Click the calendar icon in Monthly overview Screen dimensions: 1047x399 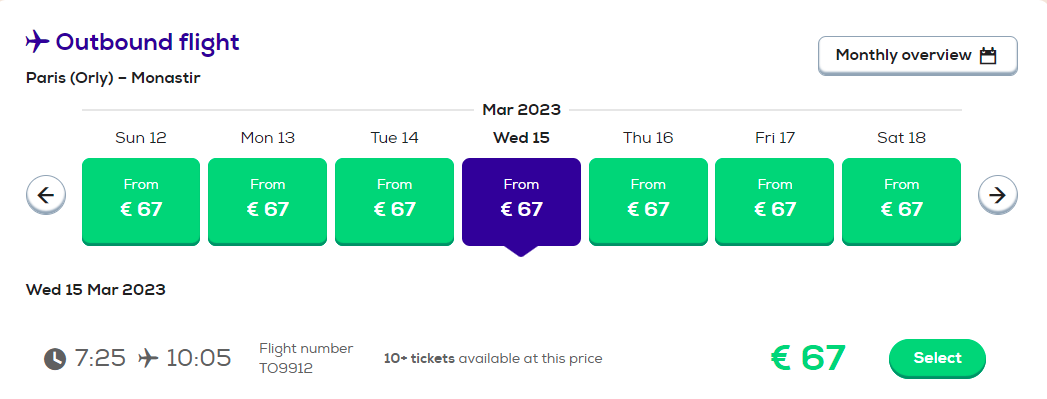(988, 55)
